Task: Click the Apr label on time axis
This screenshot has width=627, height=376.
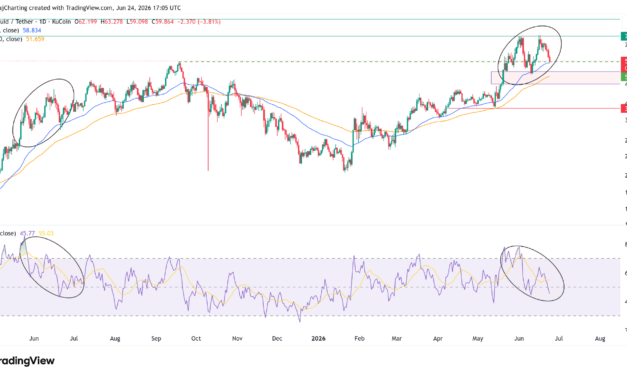Action: pyautogui.click(x=438, y=338)
